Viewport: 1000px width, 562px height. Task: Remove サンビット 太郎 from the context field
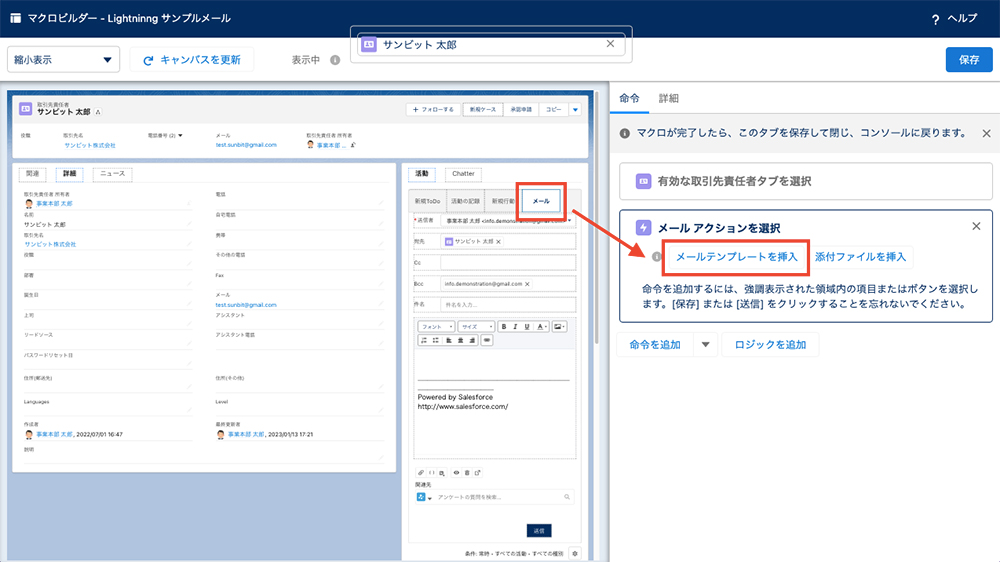pyautogui.click(x=610, y=44)
